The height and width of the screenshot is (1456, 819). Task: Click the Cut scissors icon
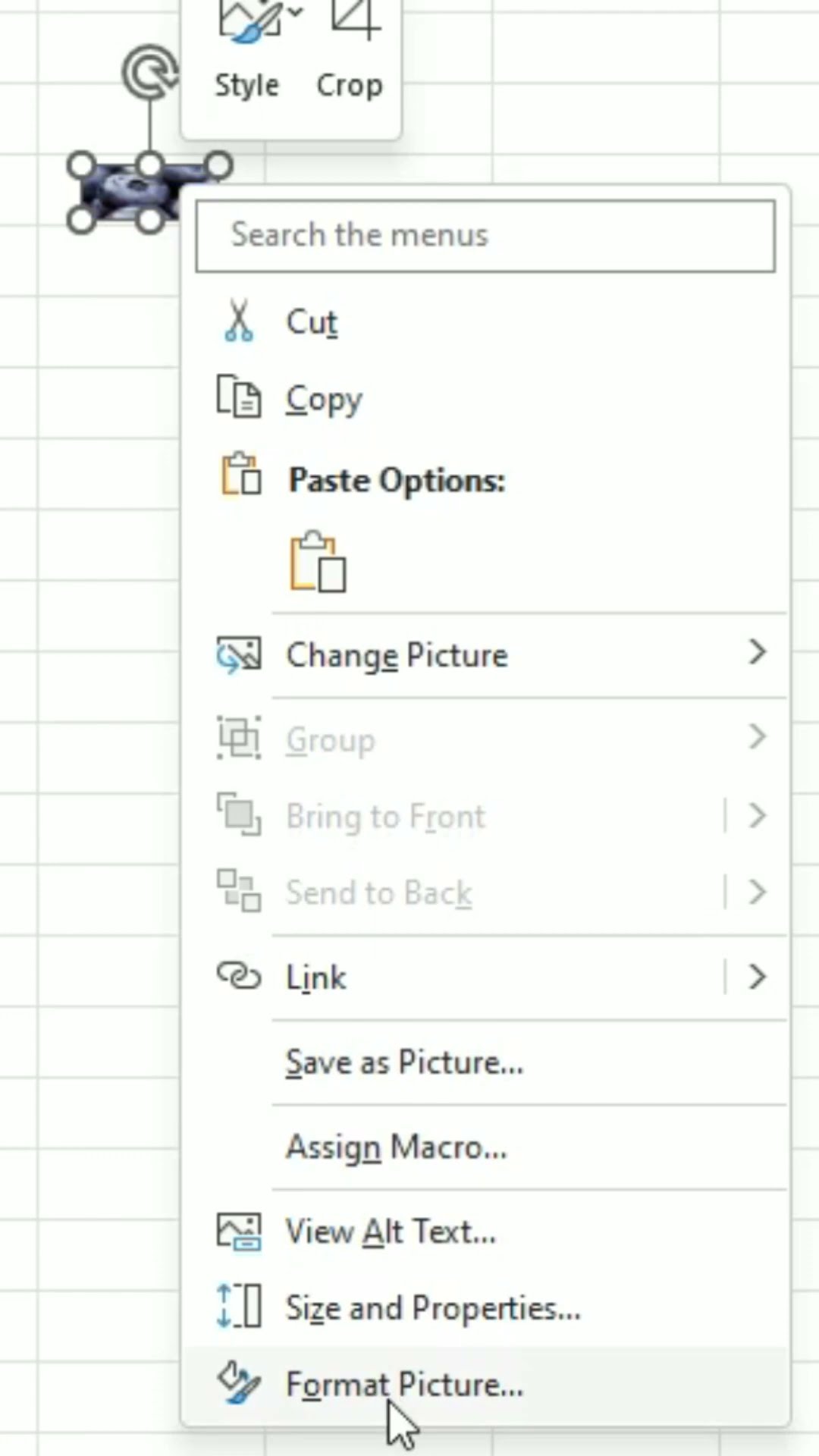point(239,322)
